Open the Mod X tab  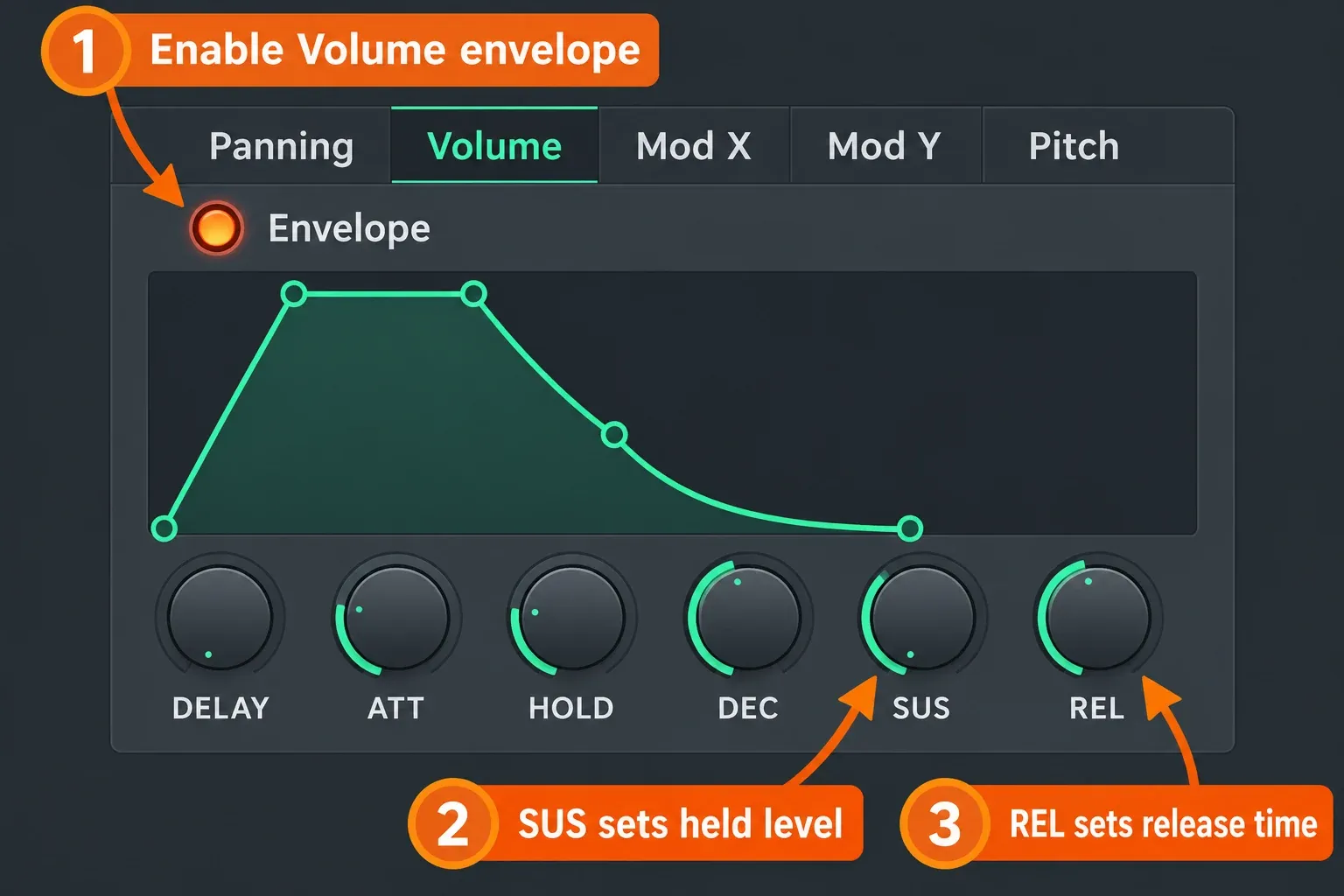[x=694, y=146]
